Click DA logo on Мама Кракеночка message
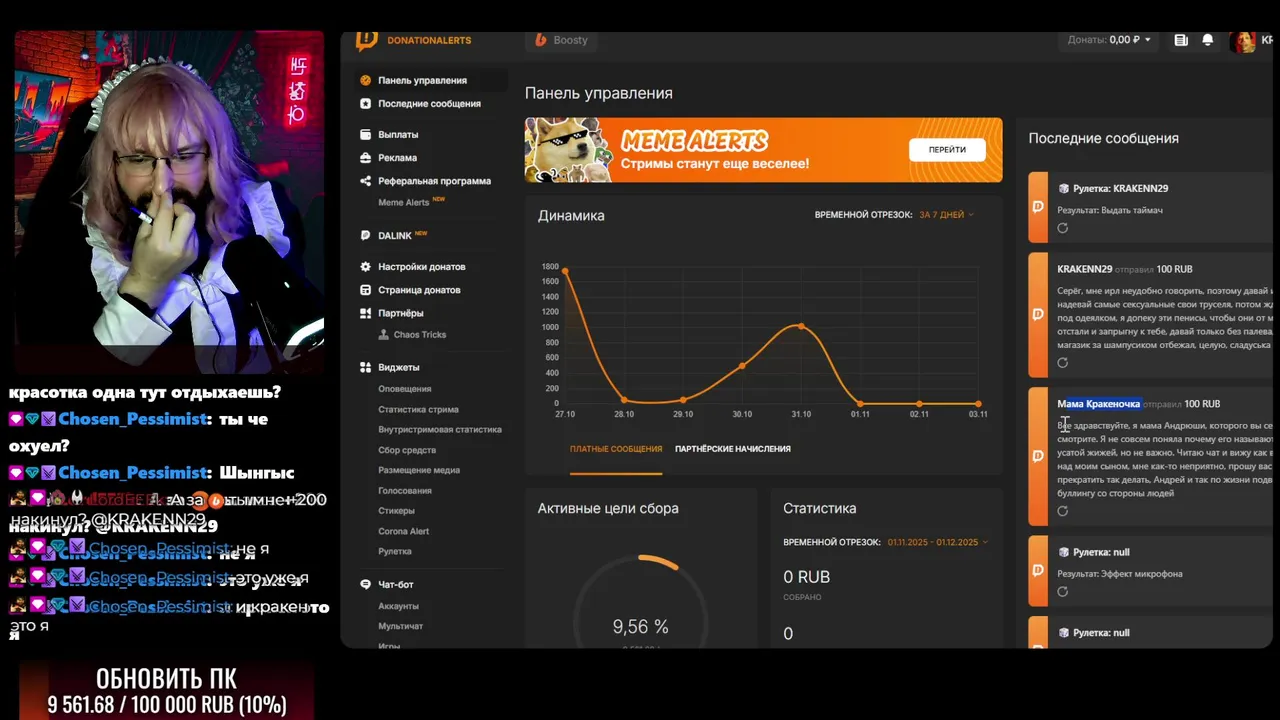1280x720 pixels. [1038, 456]
